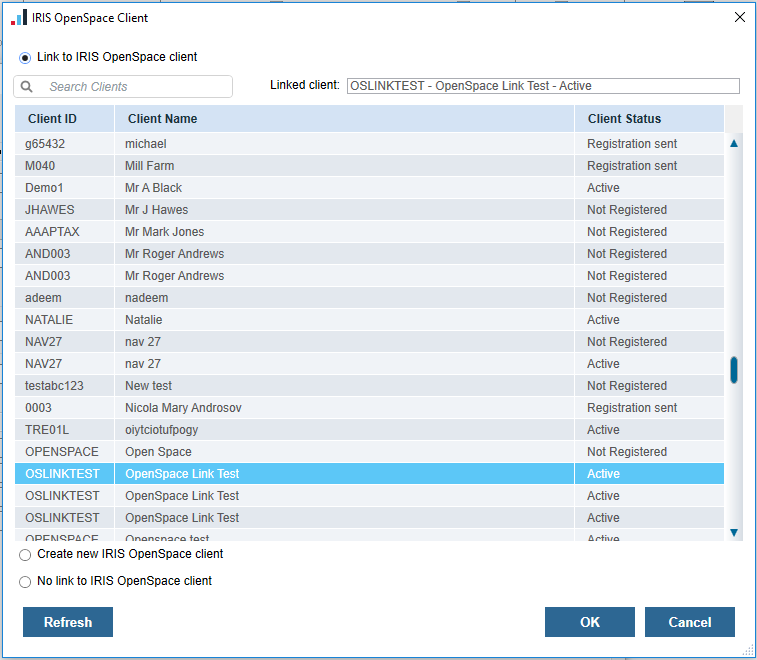
Task: Select the Nicola Mary Androsov row
Action: (369, 408)
